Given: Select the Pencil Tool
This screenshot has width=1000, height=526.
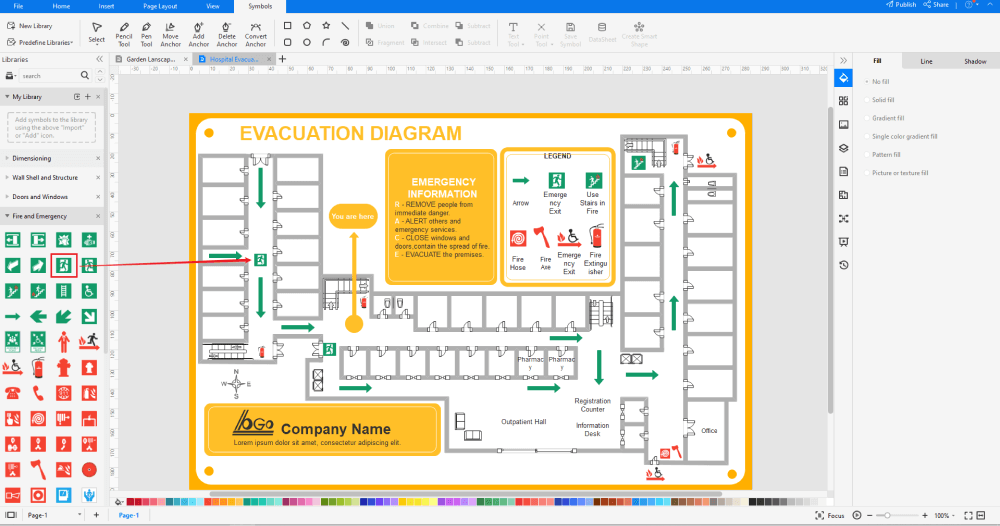Looking at the screenshot, I should (124, 32).
